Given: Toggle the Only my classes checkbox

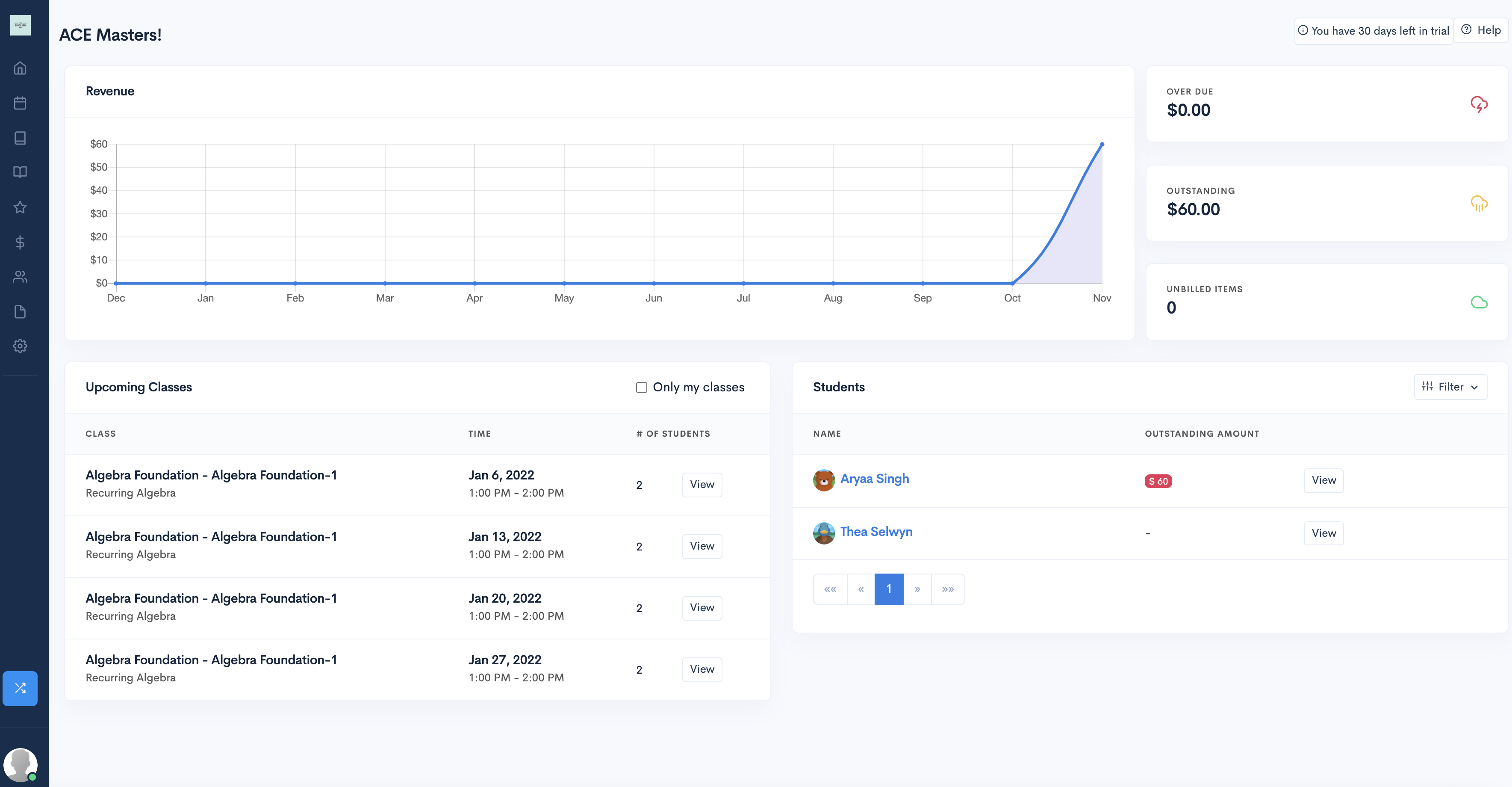Looking at the screenshot, I should [642, 387].
